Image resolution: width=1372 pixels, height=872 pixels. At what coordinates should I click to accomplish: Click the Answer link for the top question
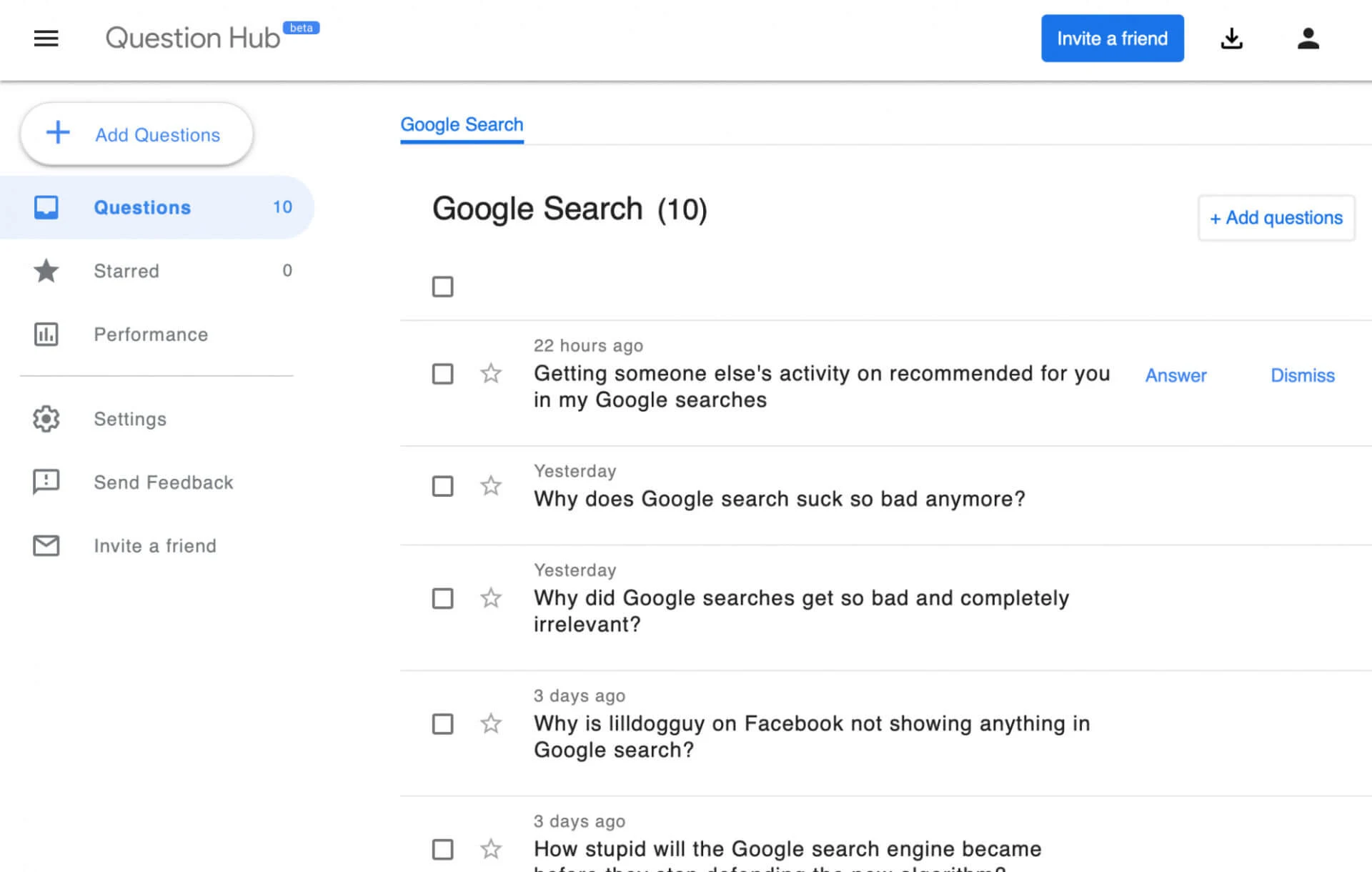pos(1175,375)
